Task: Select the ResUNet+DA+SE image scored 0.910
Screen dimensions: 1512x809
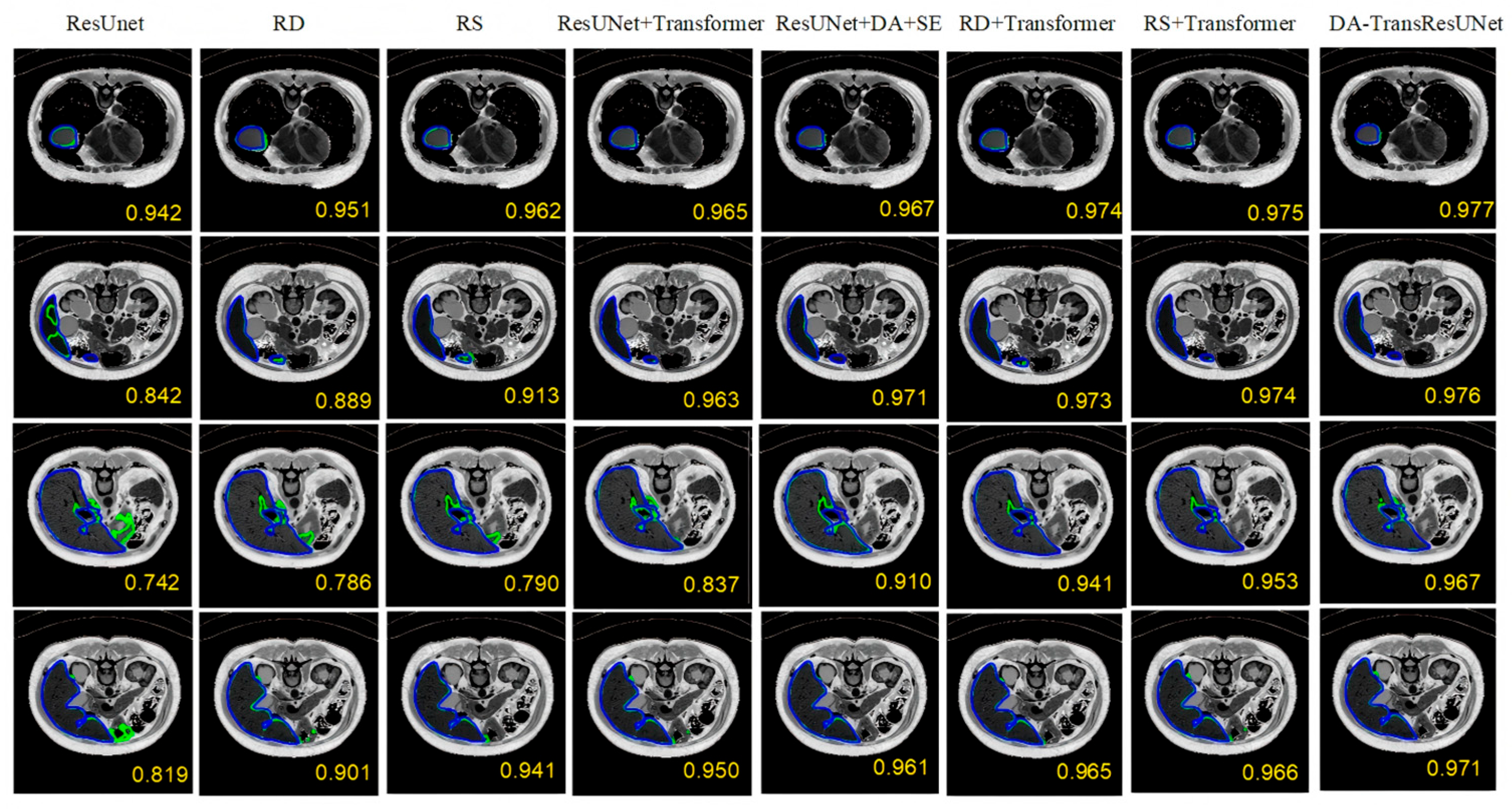Action: [849, 515]
